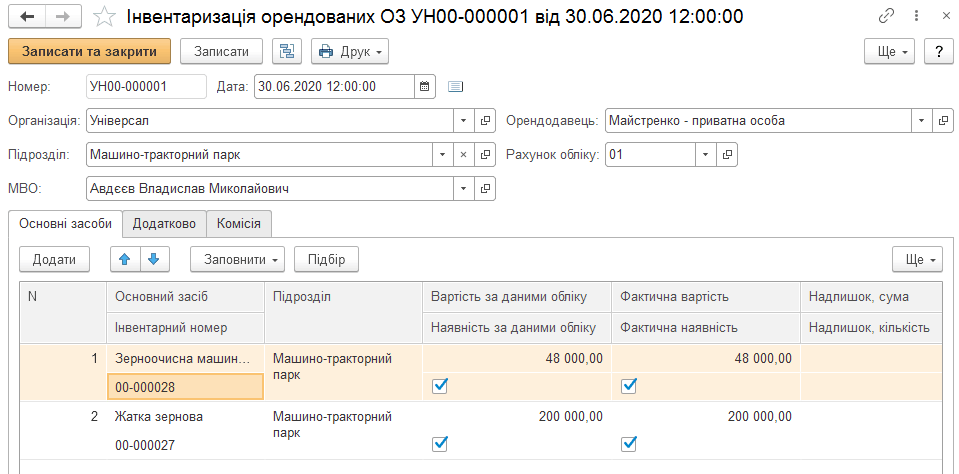Screen dimensions: 959x474
Task: Click Додати to add row
Action: (x=54, y=259)
